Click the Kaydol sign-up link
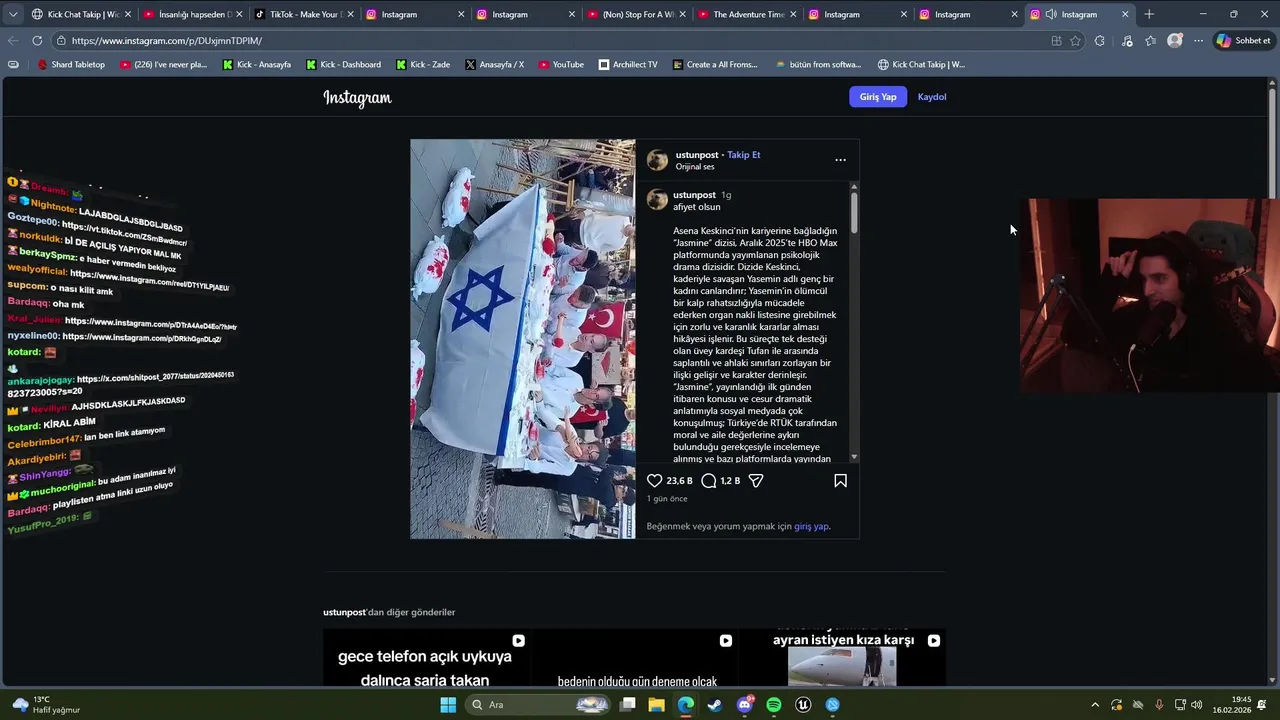 tap(932, 97)
